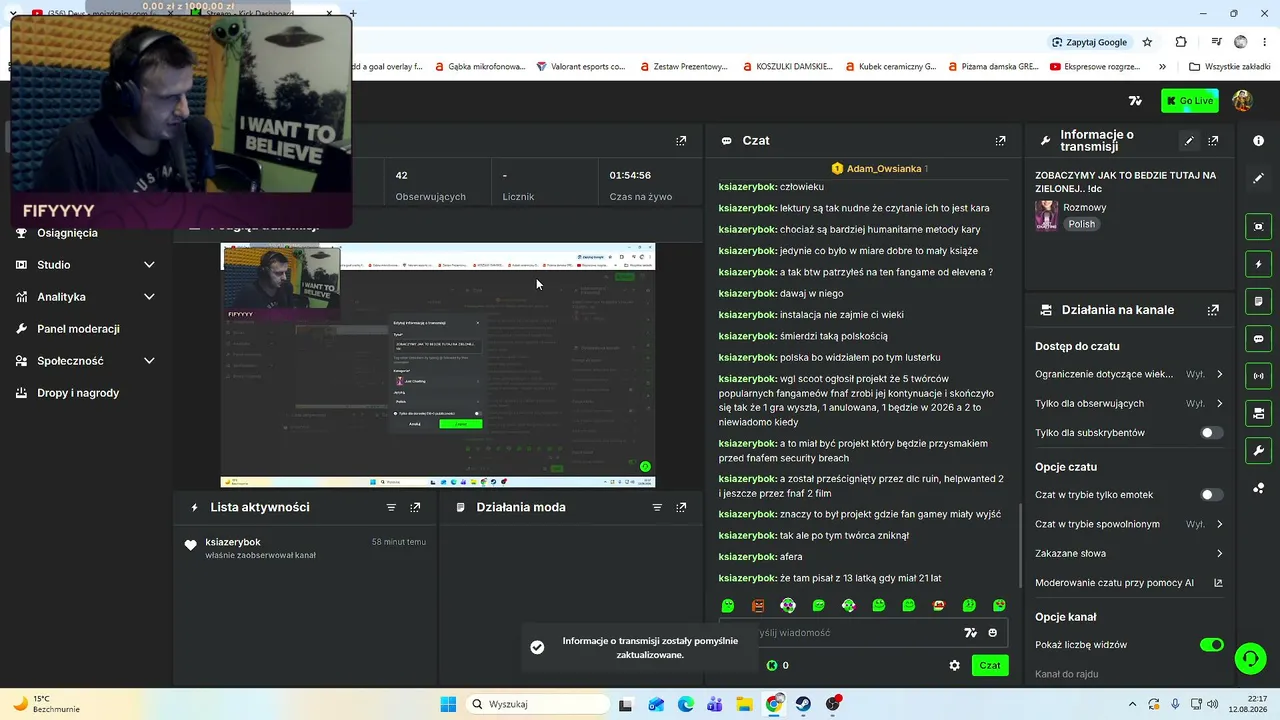
Task: Open chat settings gear icon
Action: tap(954, 665)
